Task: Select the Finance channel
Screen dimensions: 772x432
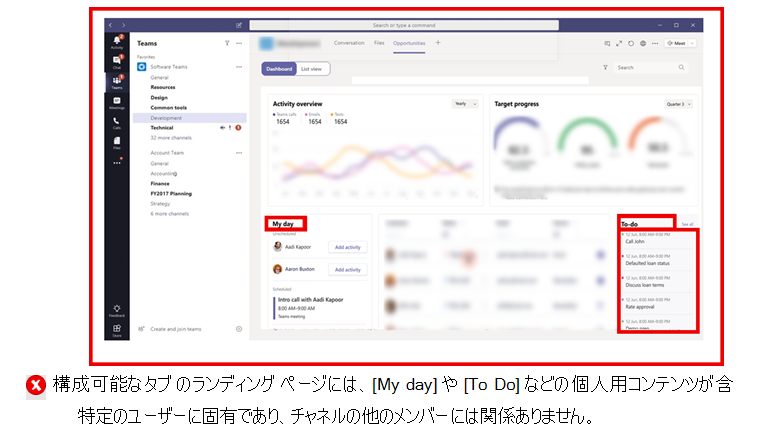Action: coord(160,183)
